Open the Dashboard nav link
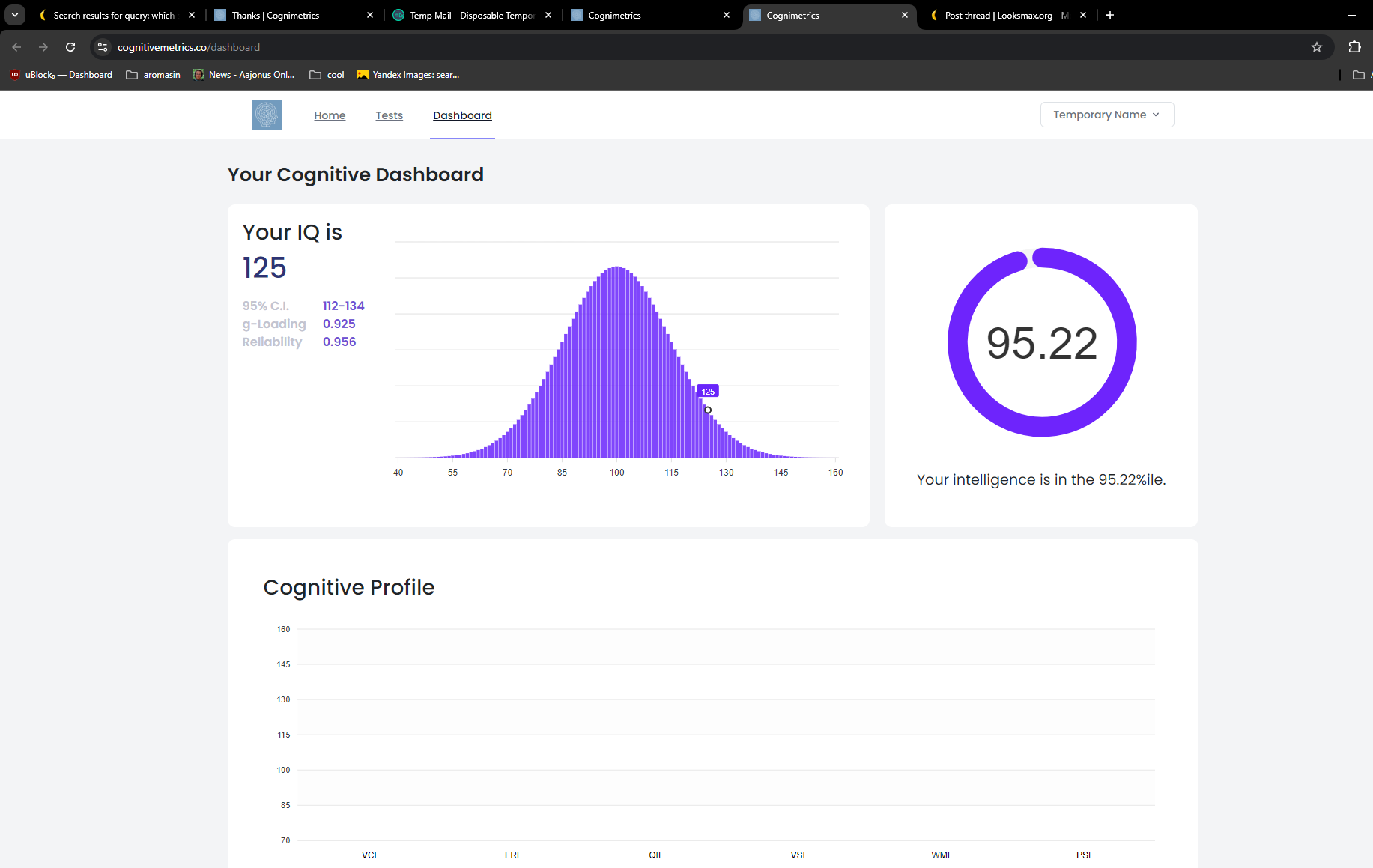Image resolution: width=1373 pixels, height=868 pixels. click(462, 115)
